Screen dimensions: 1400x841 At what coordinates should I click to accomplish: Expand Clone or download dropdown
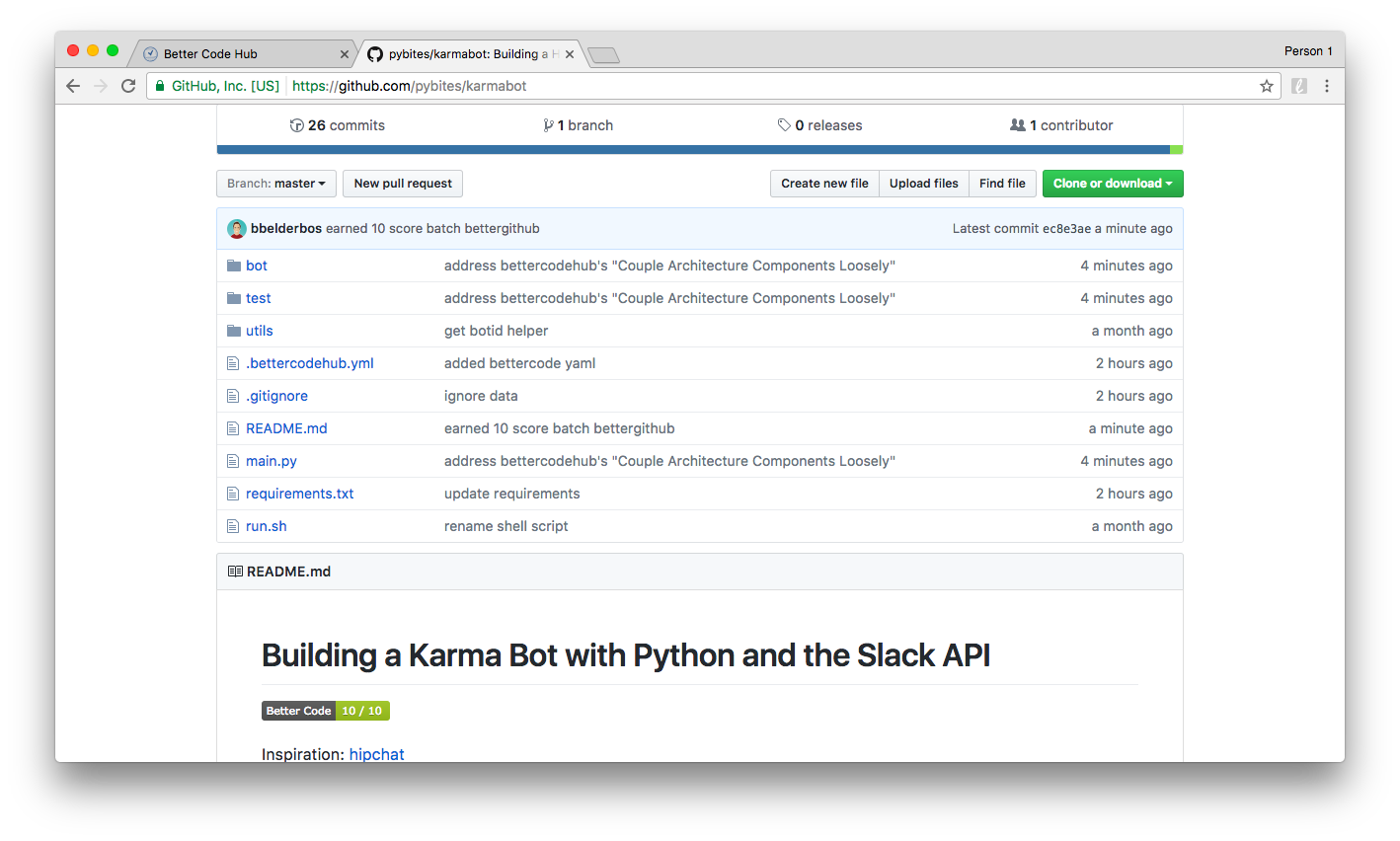[x=1112, y=184]
